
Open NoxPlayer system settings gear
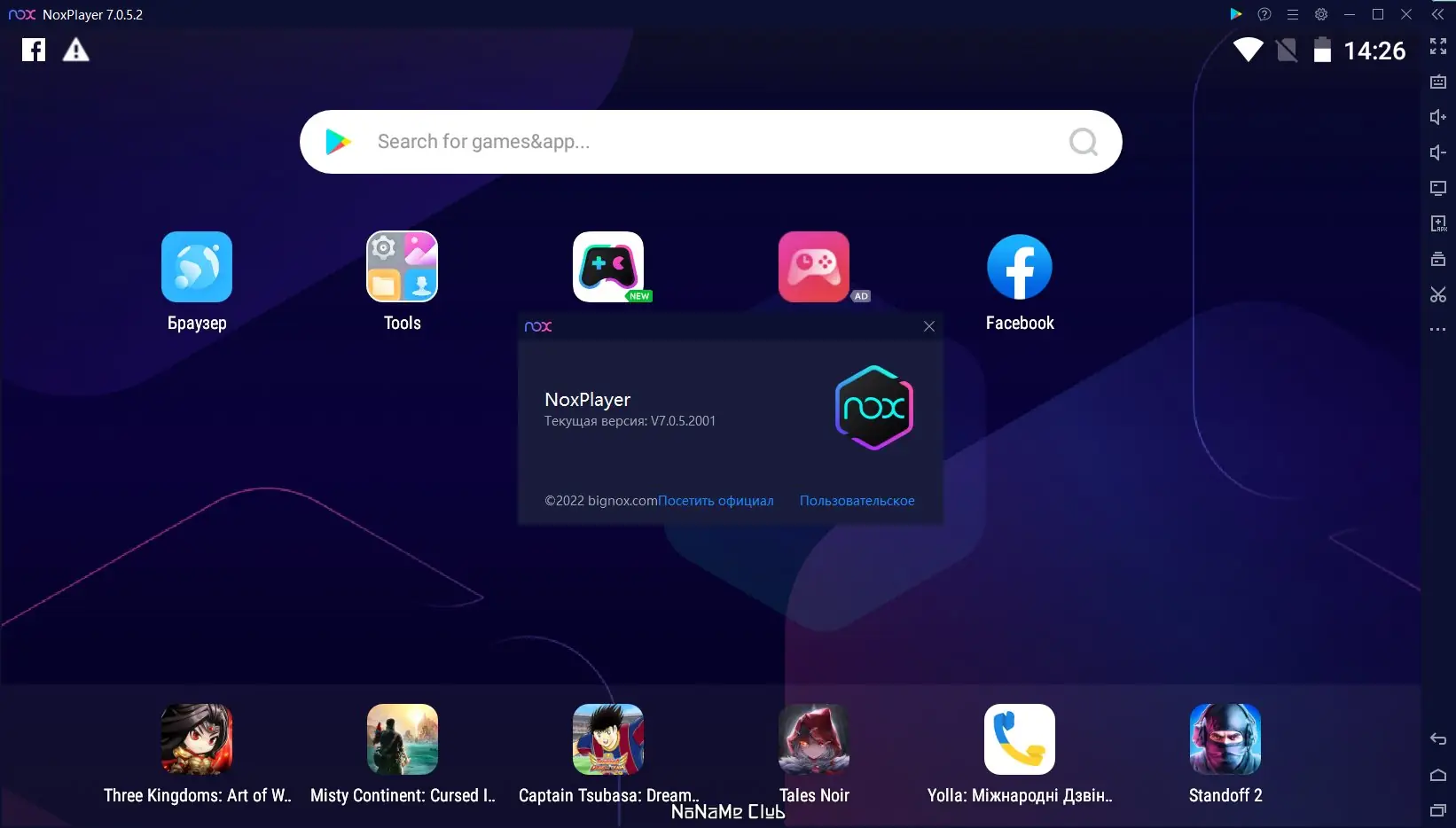(x=1321, y=14)
